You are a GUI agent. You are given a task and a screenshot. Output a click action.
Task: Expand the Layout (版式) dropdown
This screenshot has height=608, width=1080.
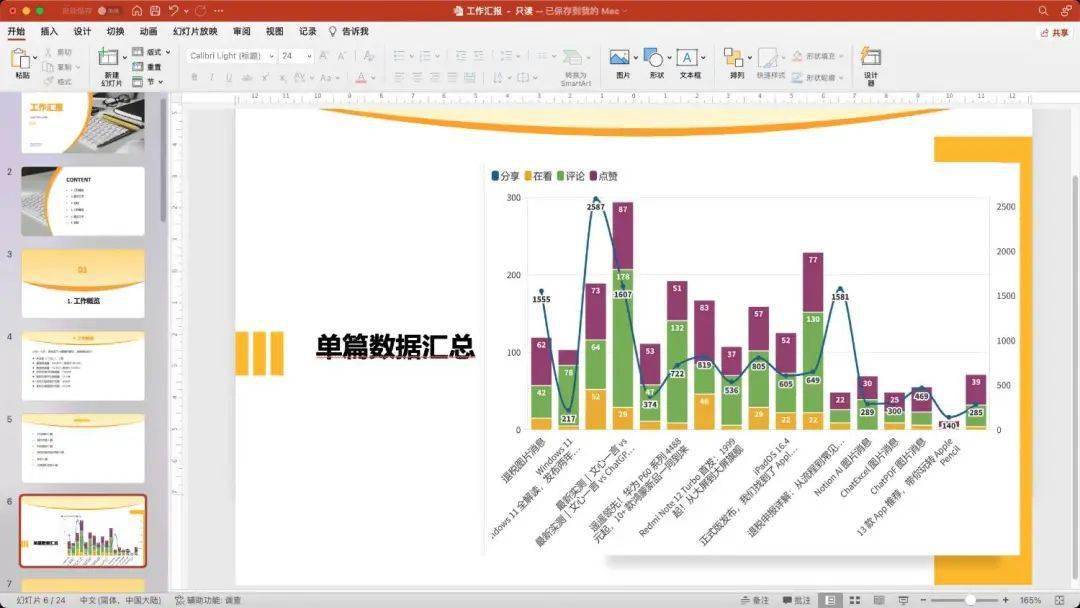167,52
